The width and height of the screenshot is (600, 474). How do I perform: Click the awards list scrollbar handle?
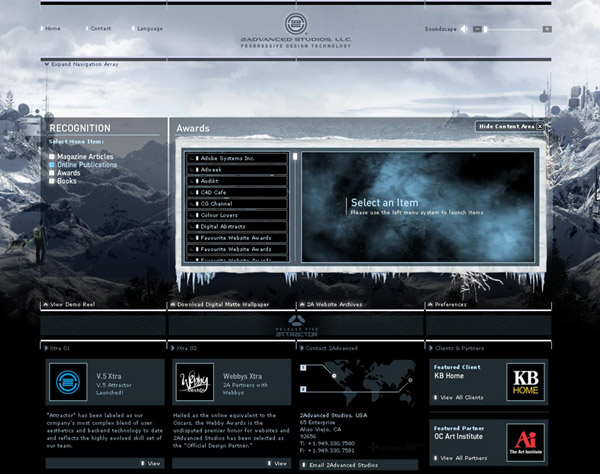[295, 156]
